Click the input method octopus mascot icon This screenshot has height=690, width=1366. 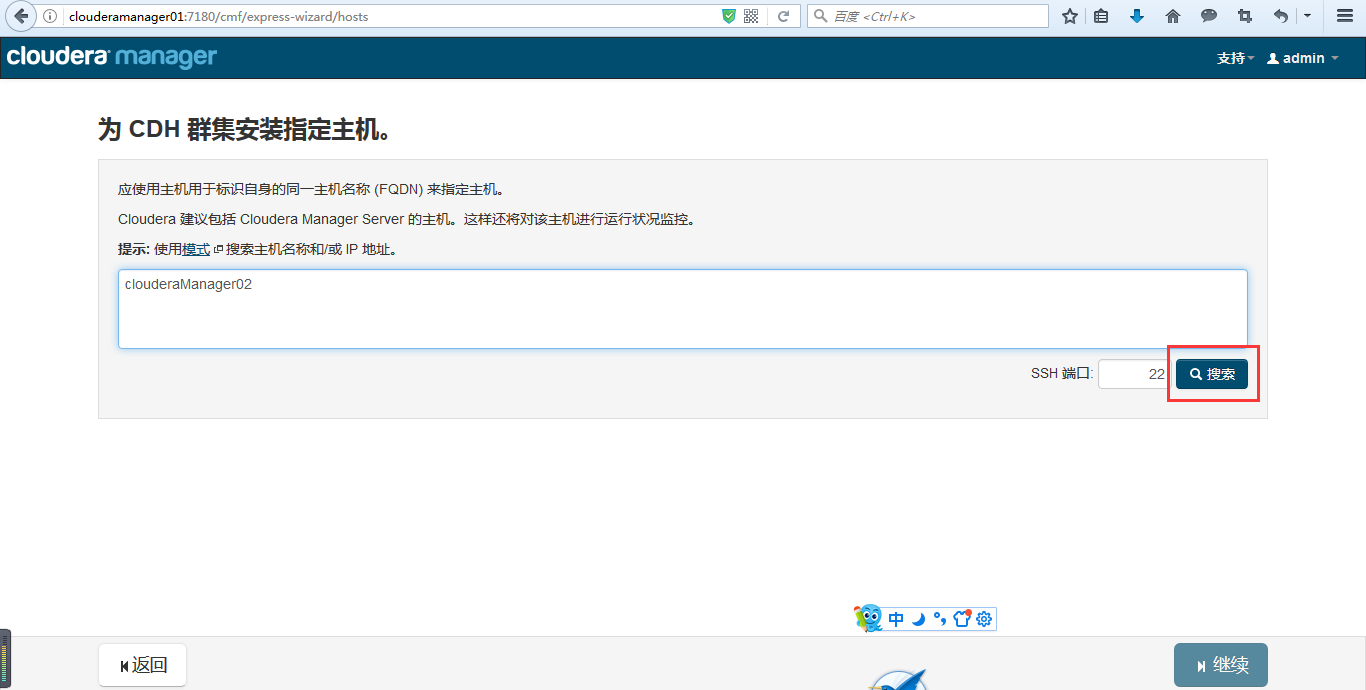868,618
